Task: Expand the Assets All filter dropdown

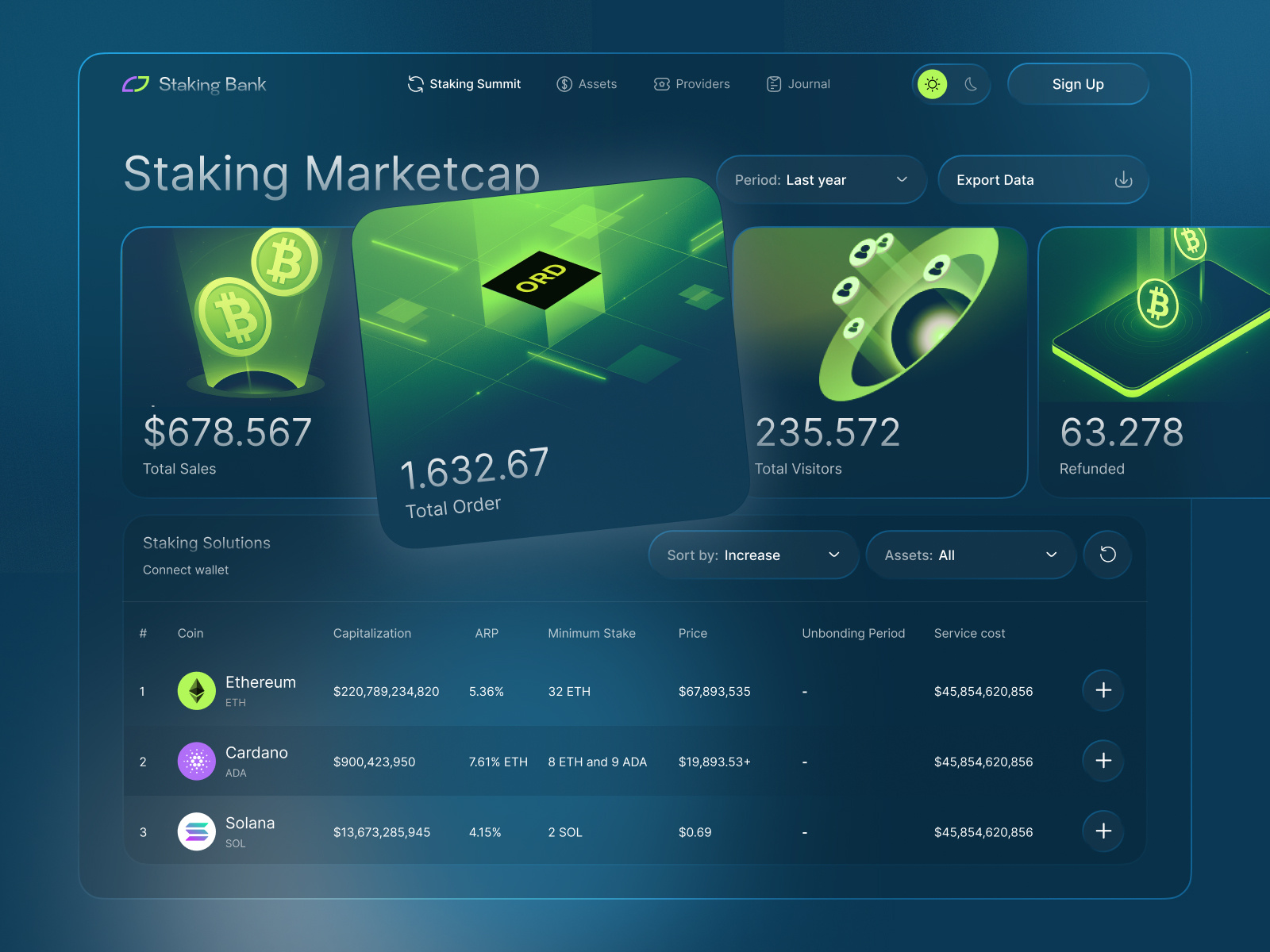Action: click(971, 555)
